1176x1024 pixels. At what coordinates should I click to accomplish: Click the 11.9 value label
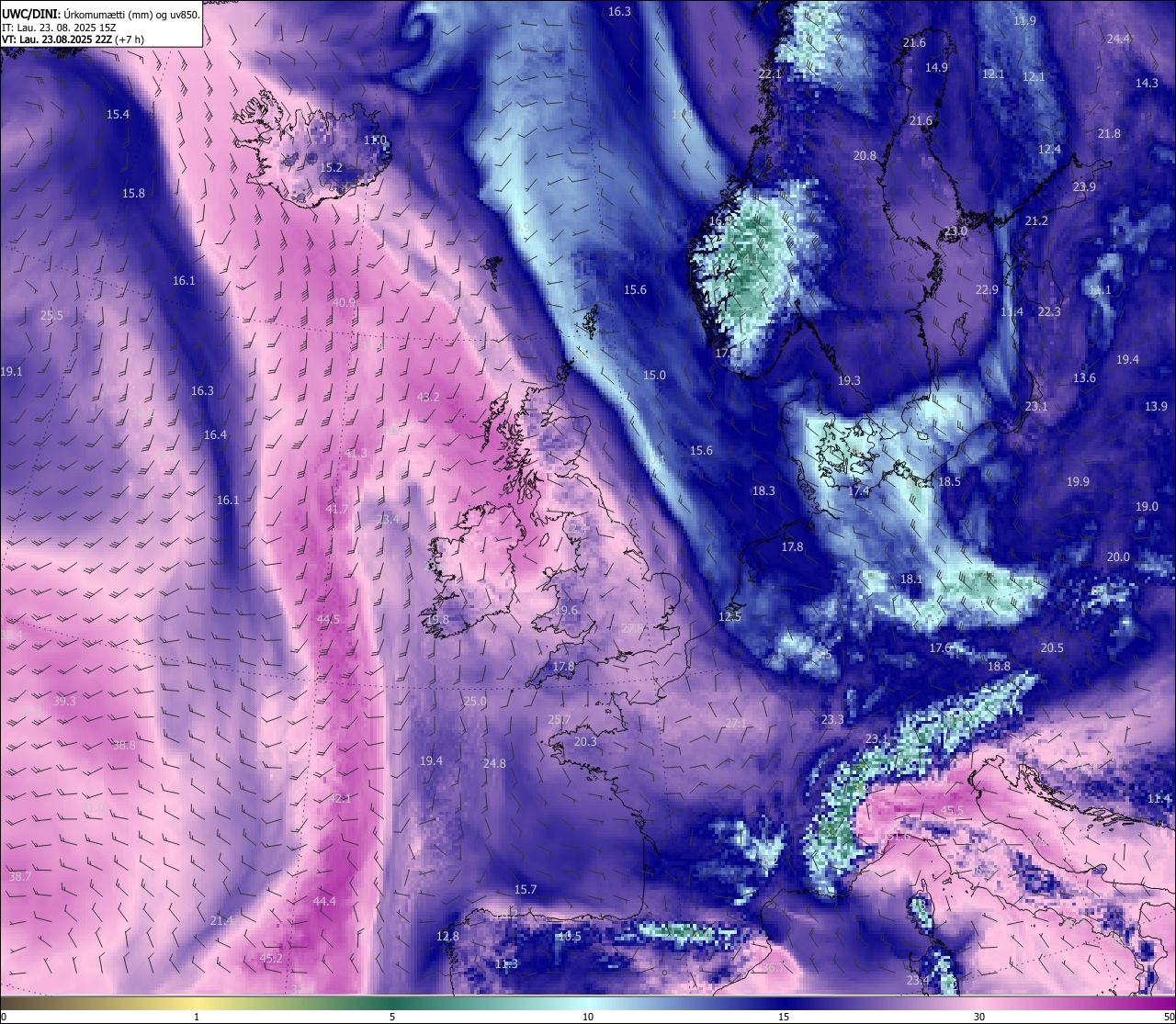(x=1024, y=21)
